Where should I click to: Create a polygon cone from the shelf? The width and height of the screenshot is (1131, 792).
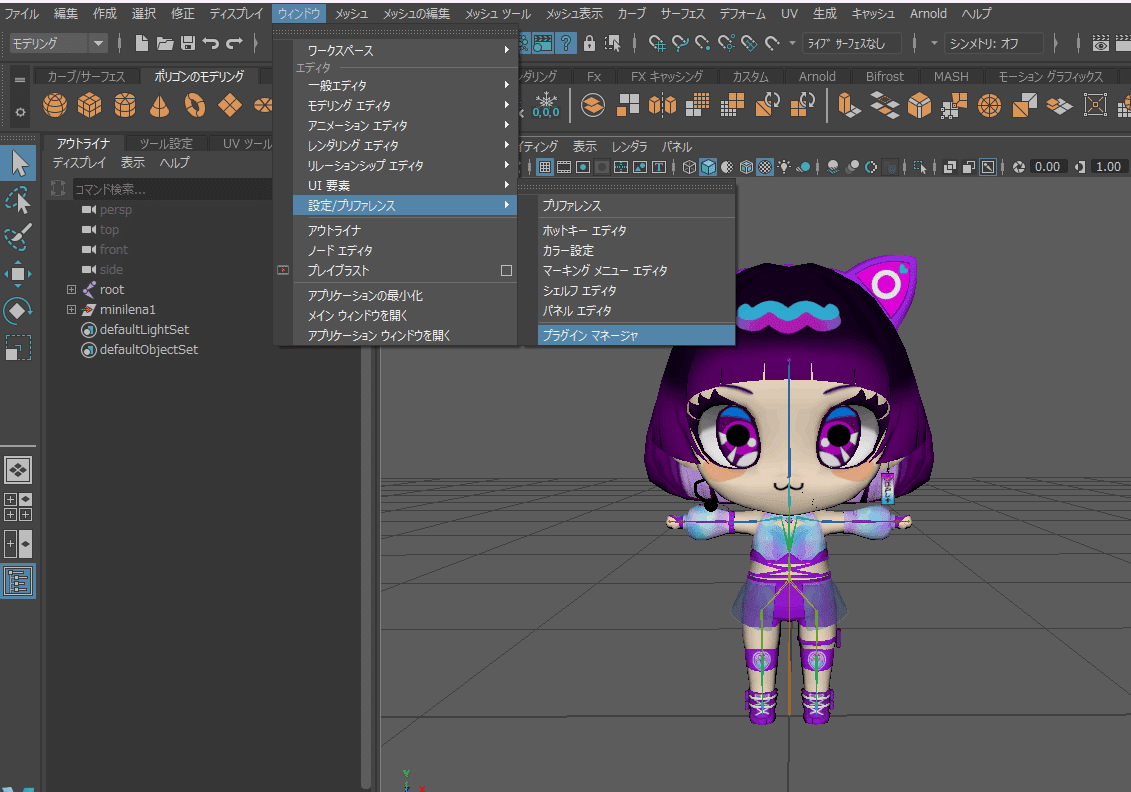coord(159,105)
